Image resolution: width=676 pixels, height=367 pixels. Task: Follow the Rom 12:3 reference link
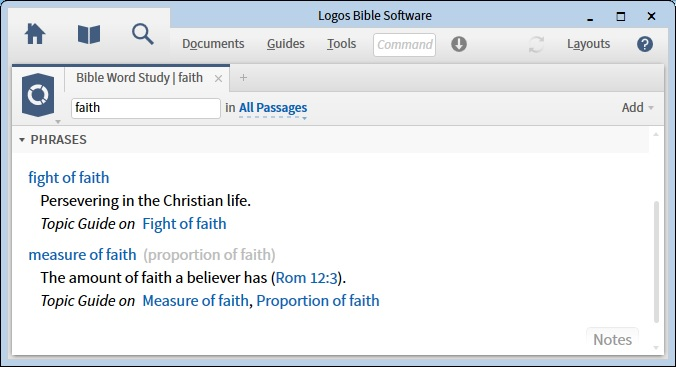tap(307, 278)
